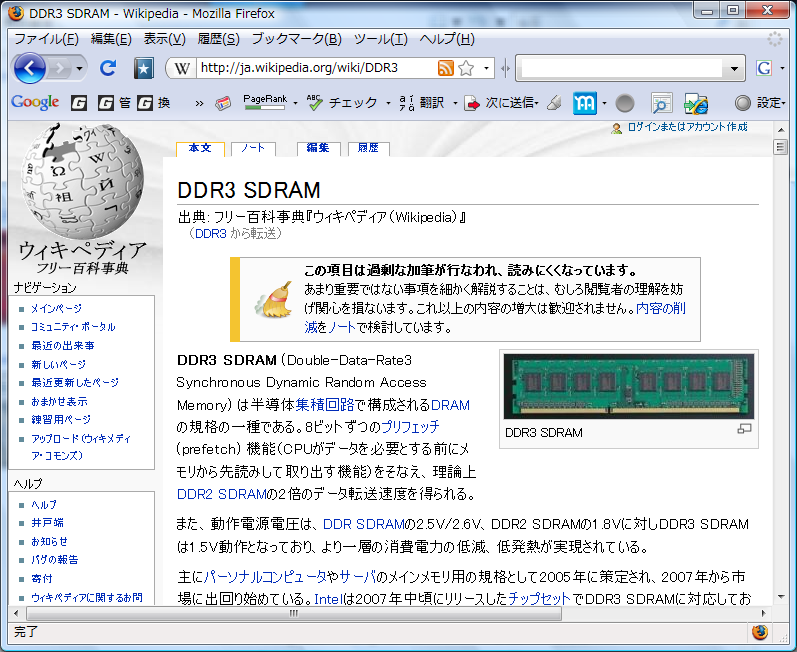This screenshot has width=797, height=652.
Task: Open the 履歴 page tab
Action: point(369,148)
